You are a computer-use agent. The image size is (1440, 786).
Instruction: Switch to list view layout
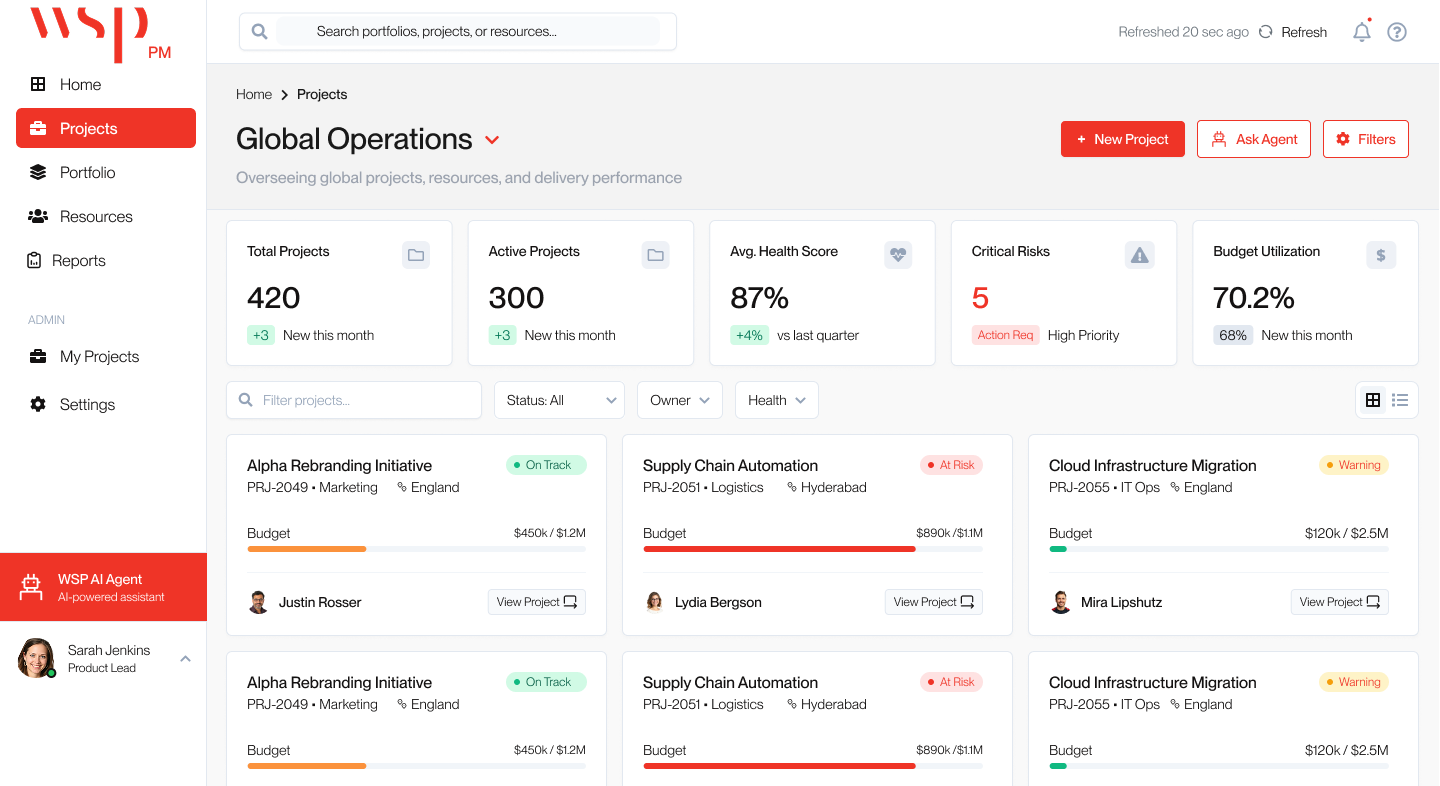[1400, 400]
